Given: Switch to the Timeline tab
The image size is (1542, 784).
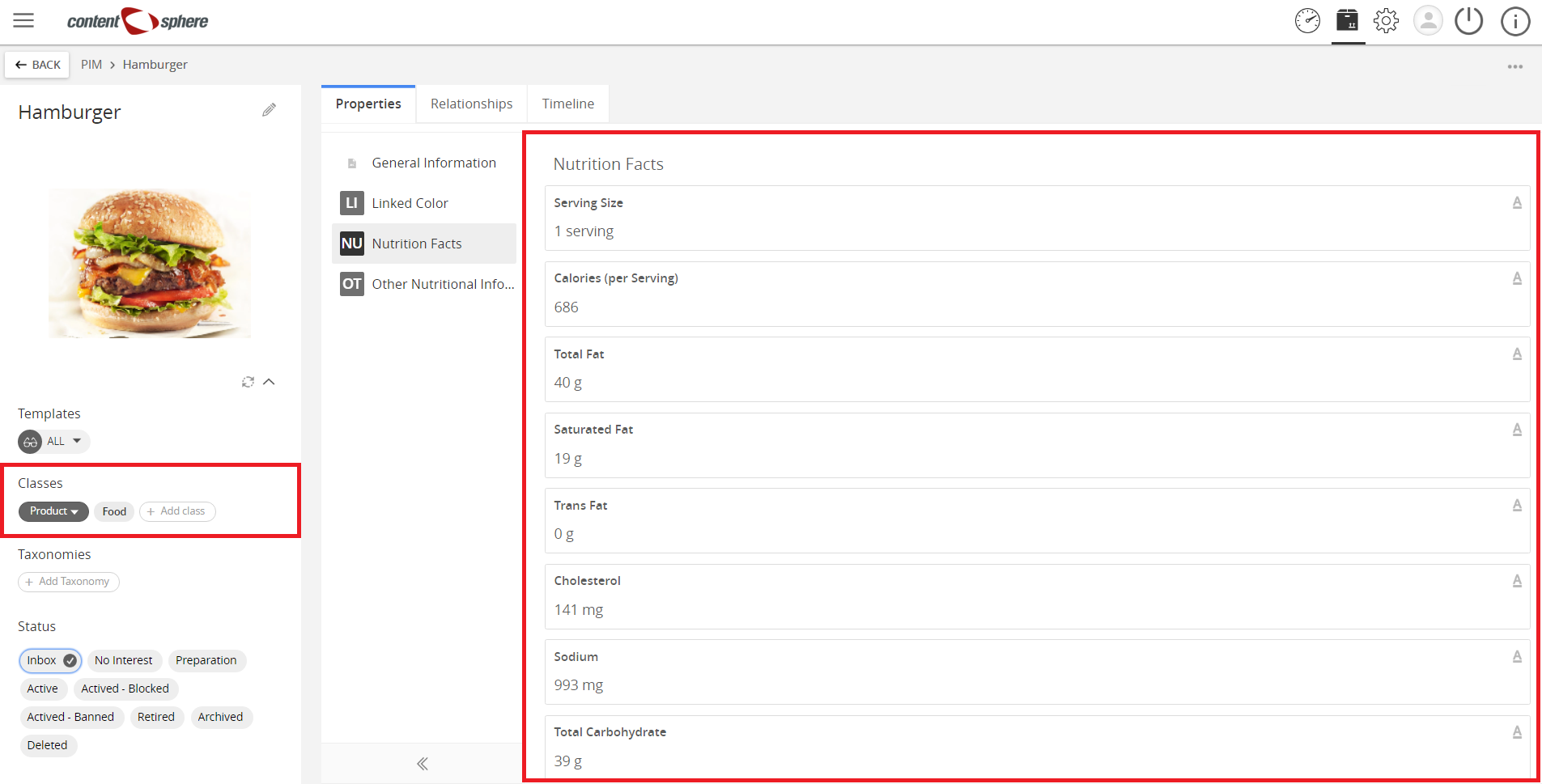Looking at the screenshot, I should click(x=568, y=104).
